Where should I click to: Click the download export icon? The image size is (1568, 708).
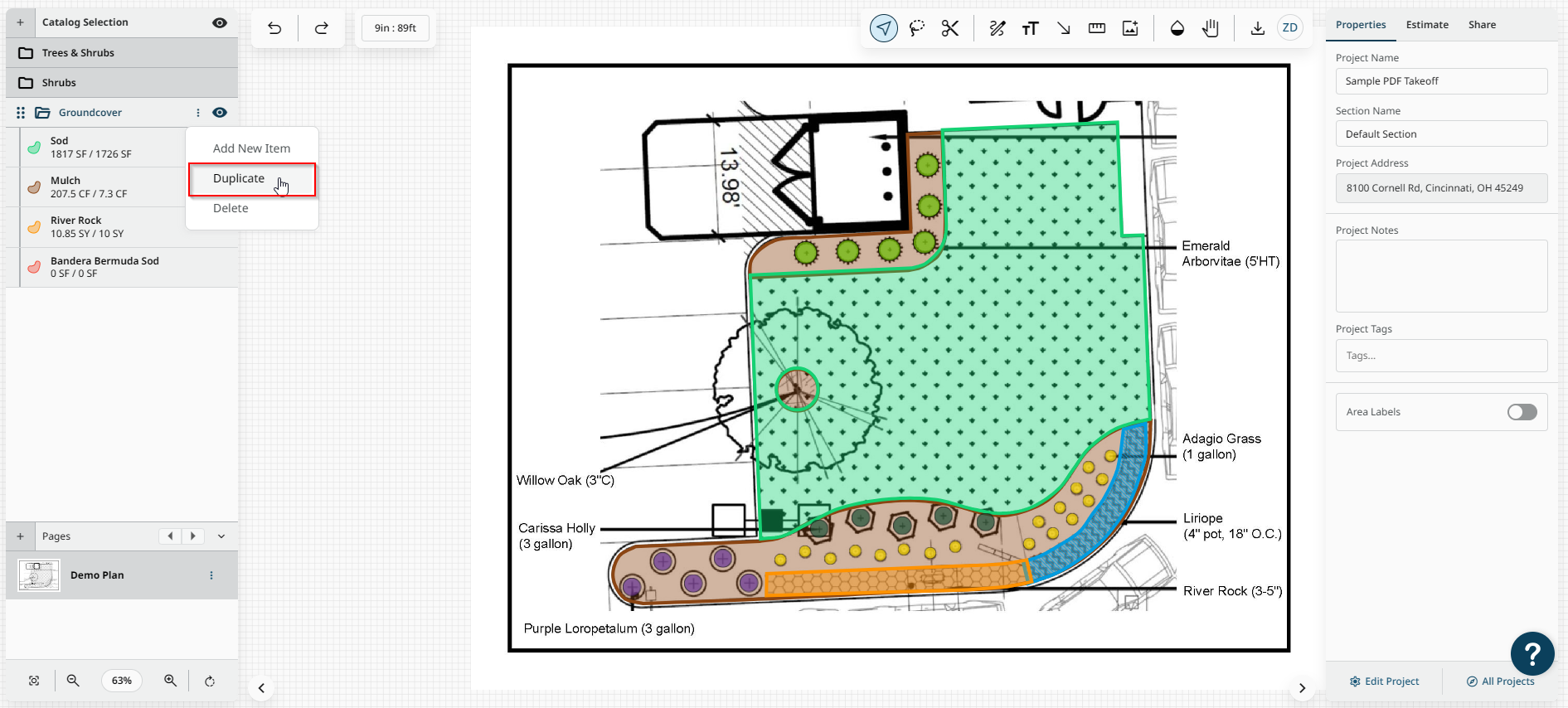pos(1257,28)
